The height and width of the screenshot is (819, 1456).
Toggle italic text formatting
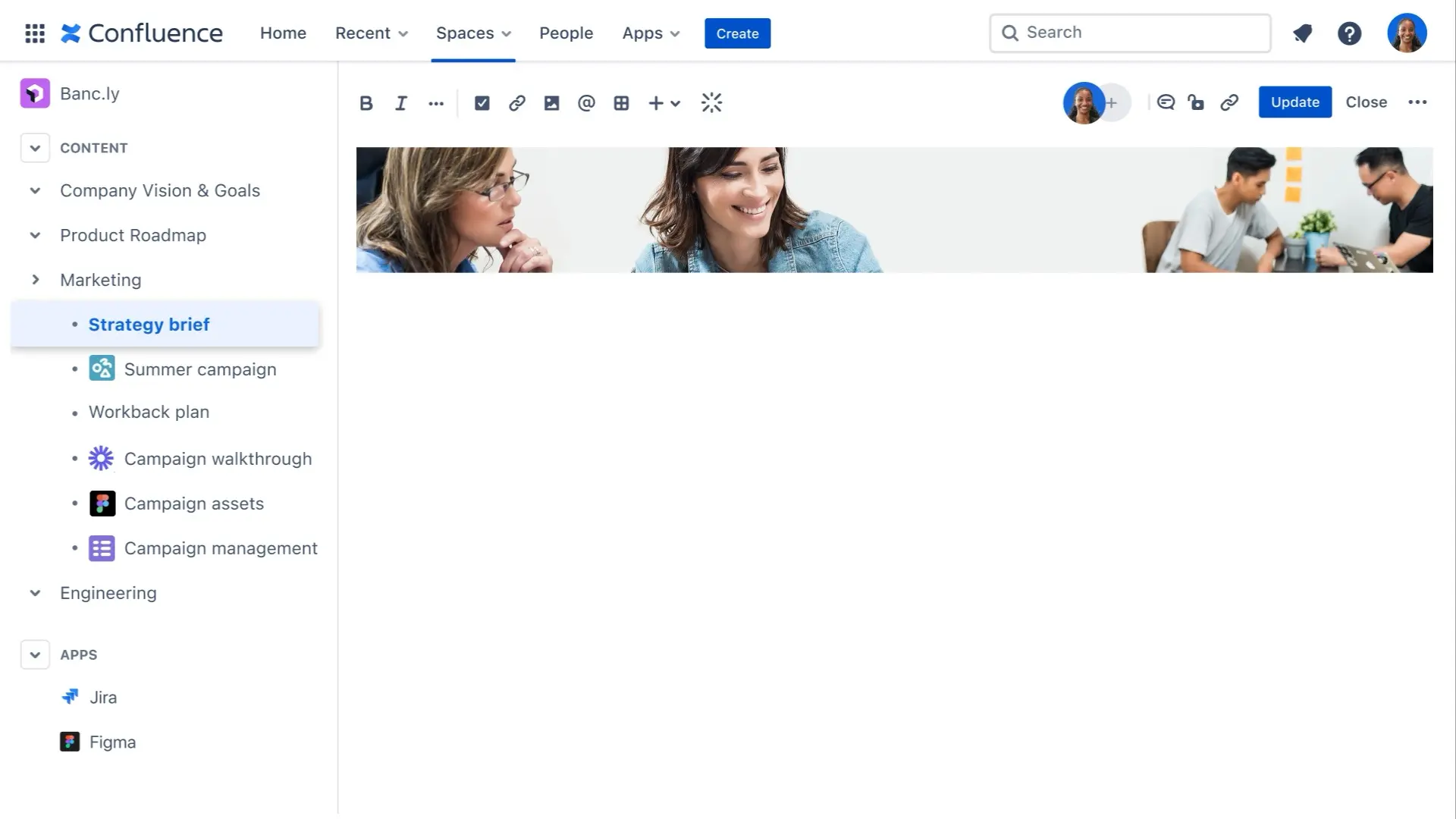pos(400,103)
